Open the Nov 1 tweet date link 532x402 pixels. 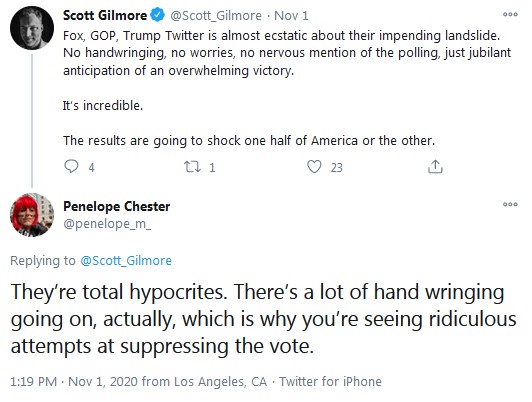coord(291,16)
